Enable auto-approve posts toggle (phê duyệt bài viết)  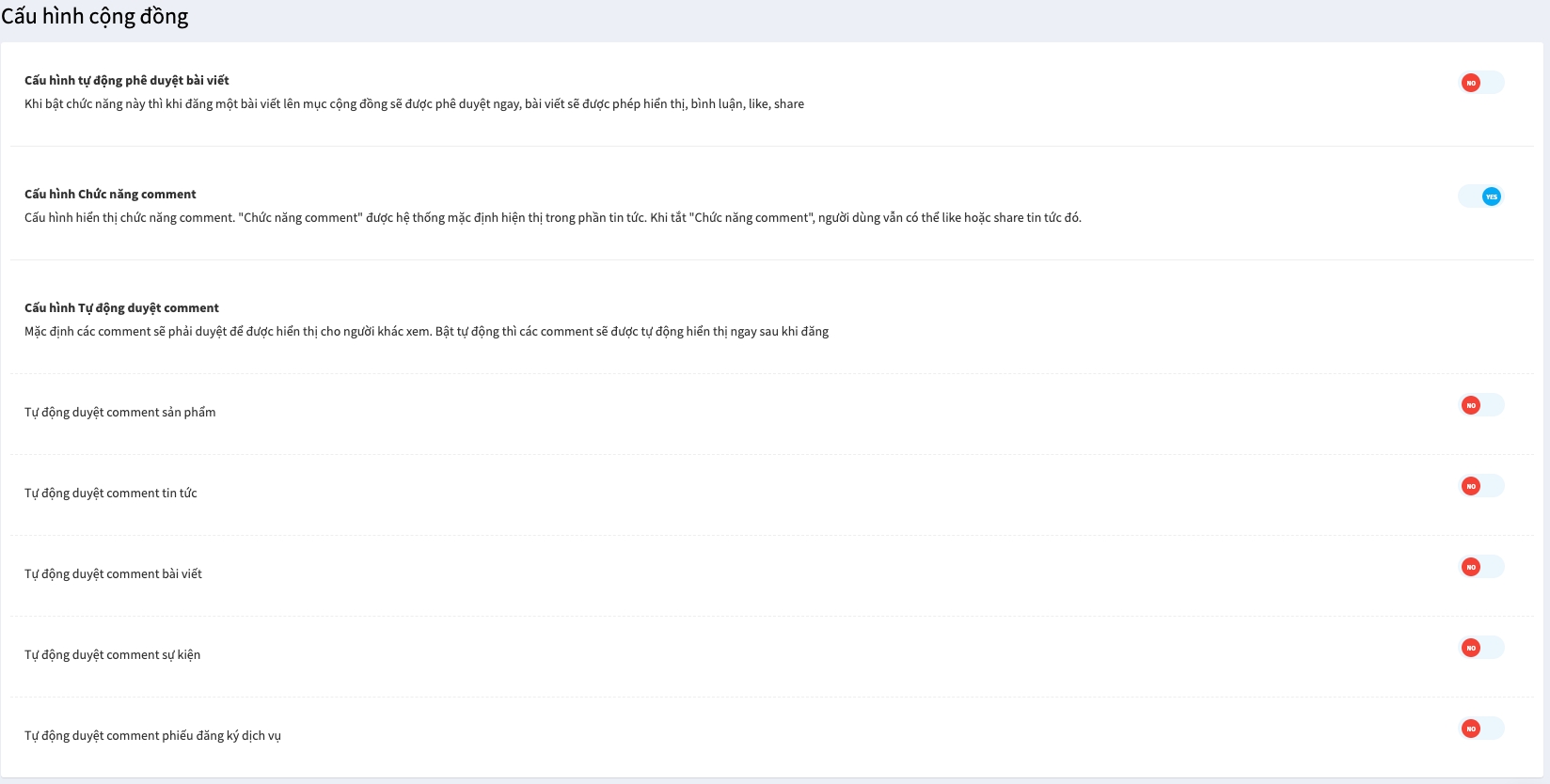[1481, 83]
